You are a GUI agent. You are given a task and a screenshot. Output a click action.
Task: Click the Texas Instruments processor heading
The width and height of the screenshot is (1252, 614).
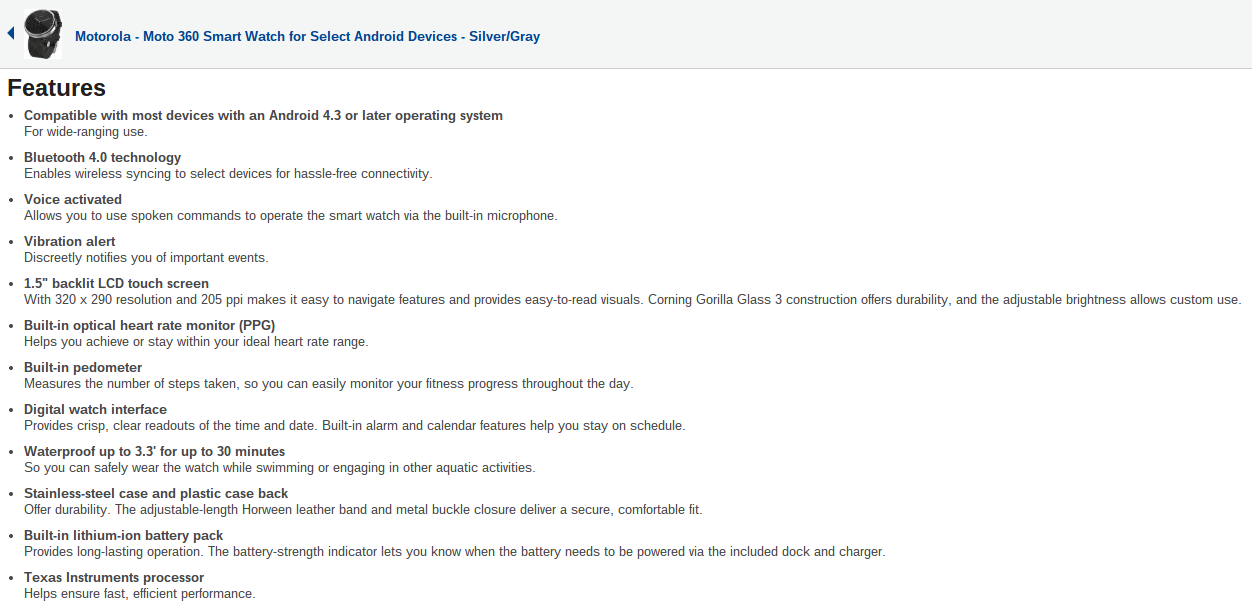click(114, 577)
